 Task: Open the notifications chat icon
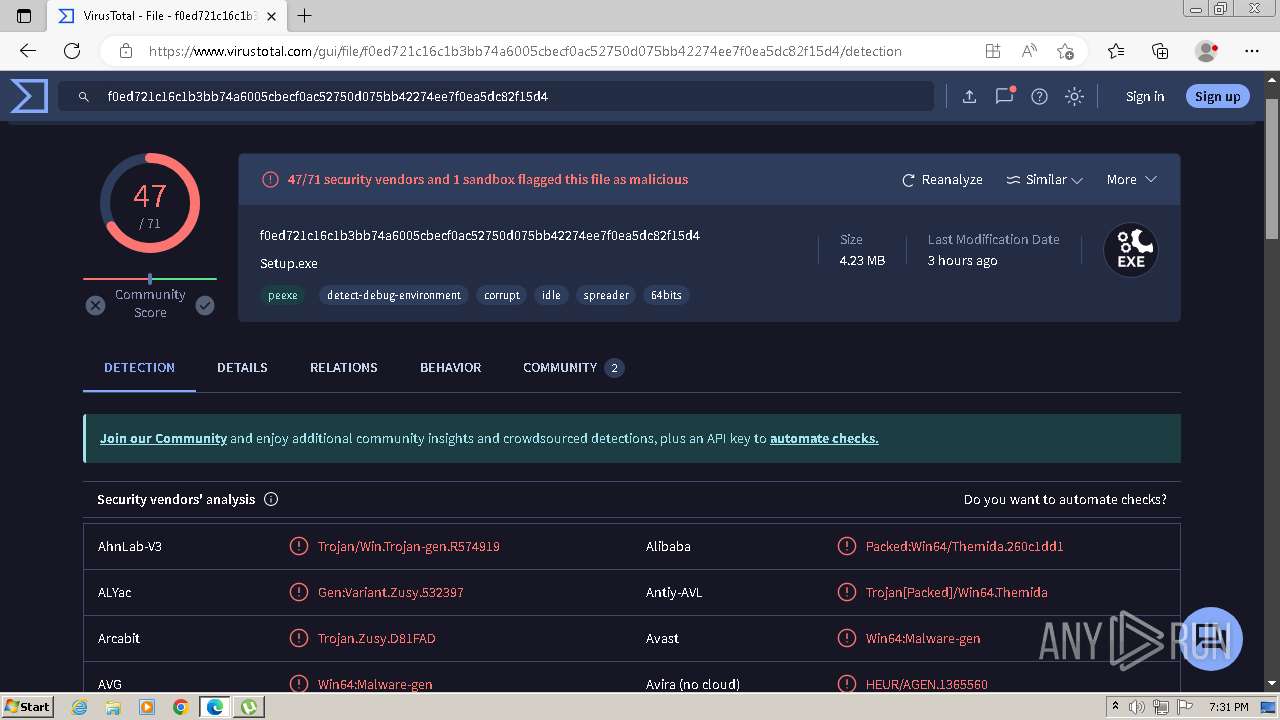1004,96
